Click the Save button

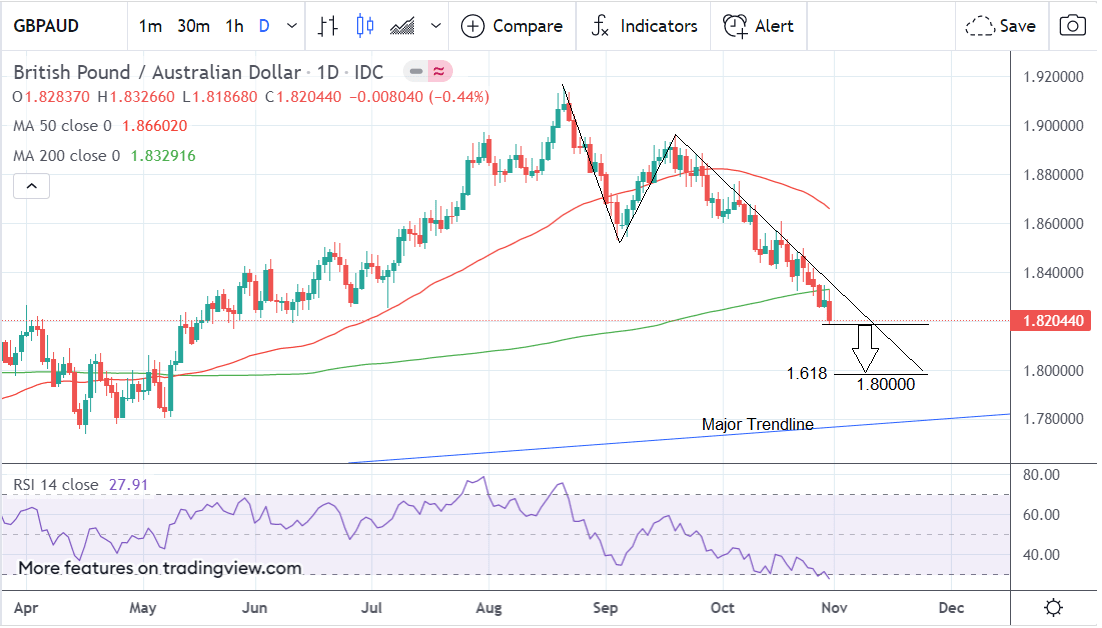tap(1001, 26)
